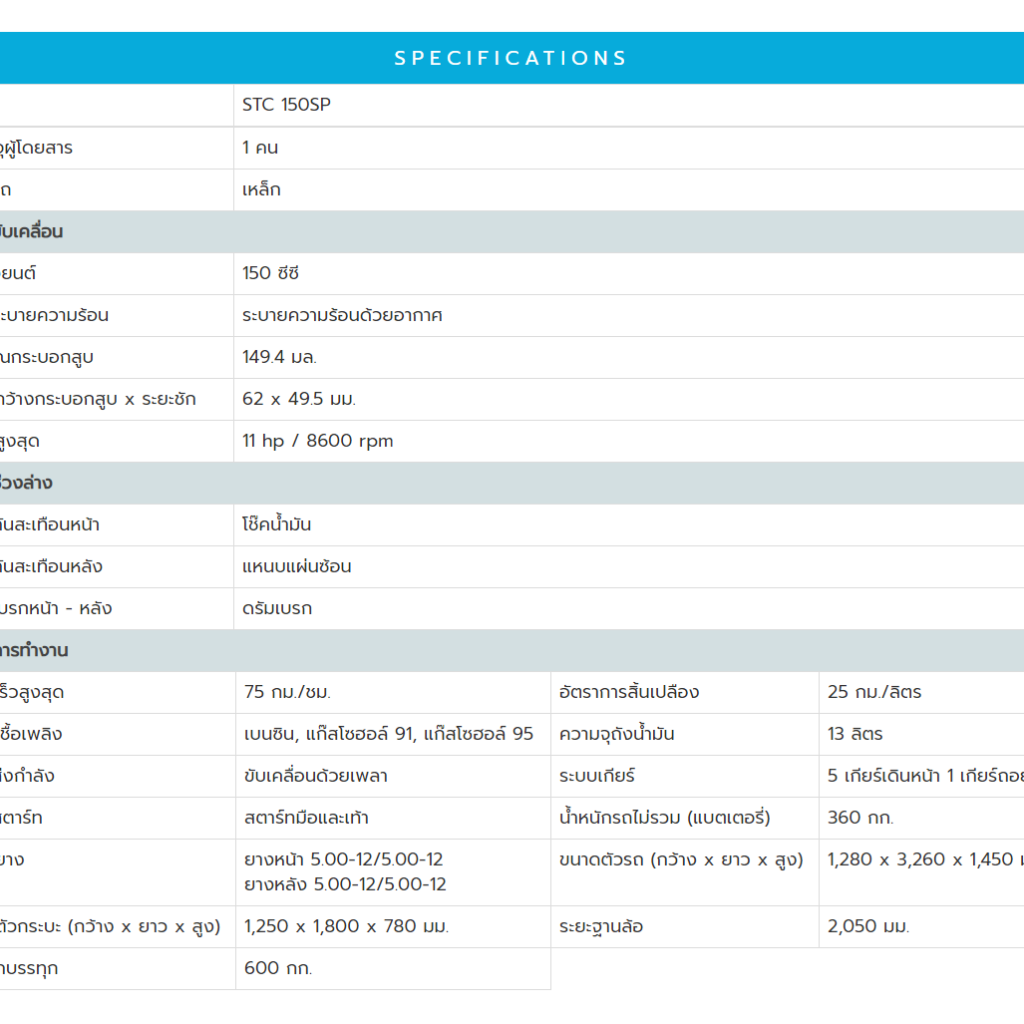1024x1024 pixels.
Task: Click the rear suspension value "แหนบแผ่นซ้อน"
Action: pos(296,566)
